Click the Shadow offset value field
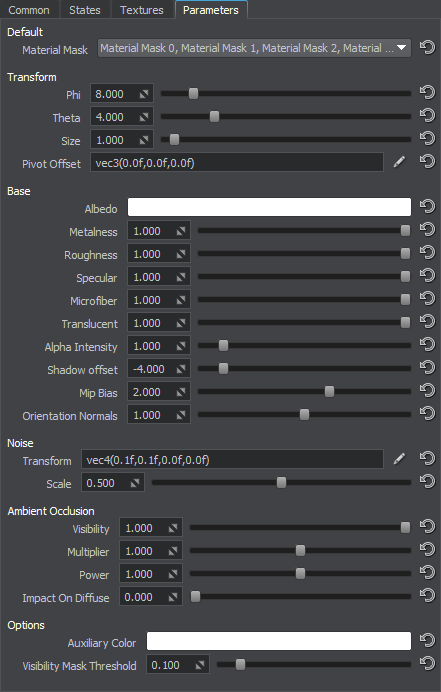 (x=159, y=369)
